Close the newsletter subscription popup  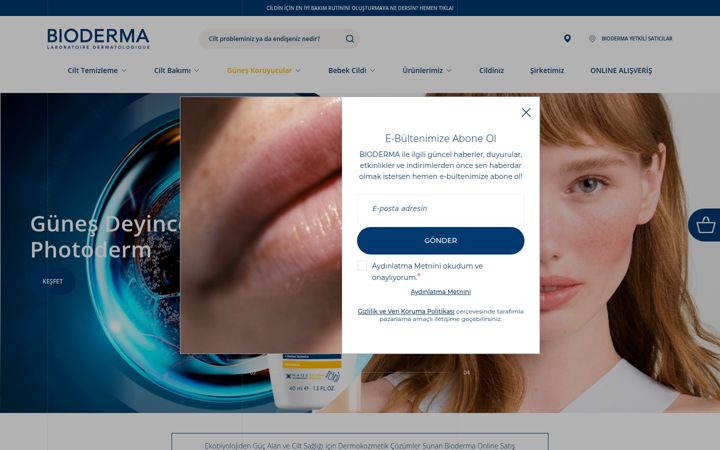[526, 112]
